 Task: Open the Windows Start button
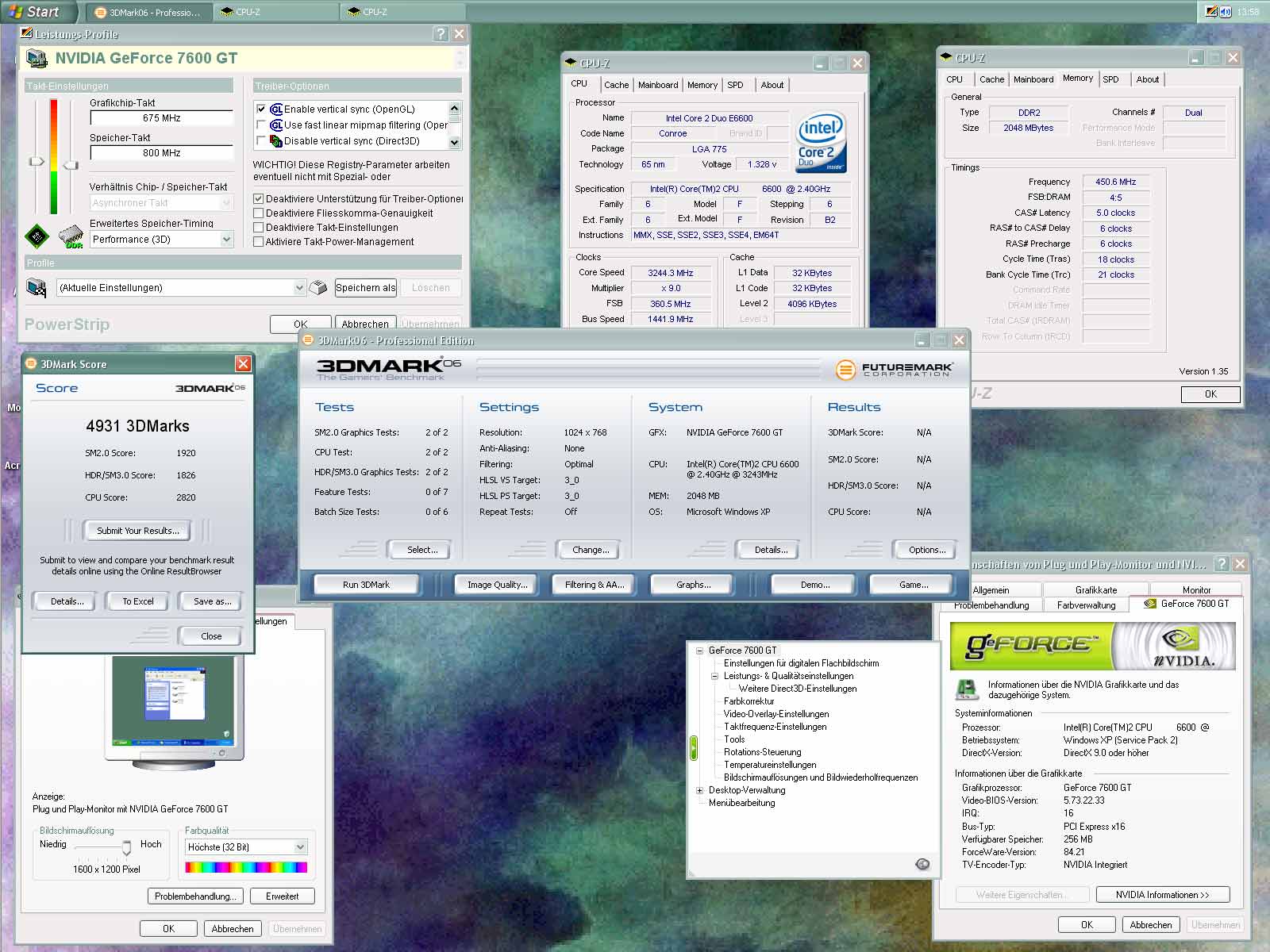(37, 12)
